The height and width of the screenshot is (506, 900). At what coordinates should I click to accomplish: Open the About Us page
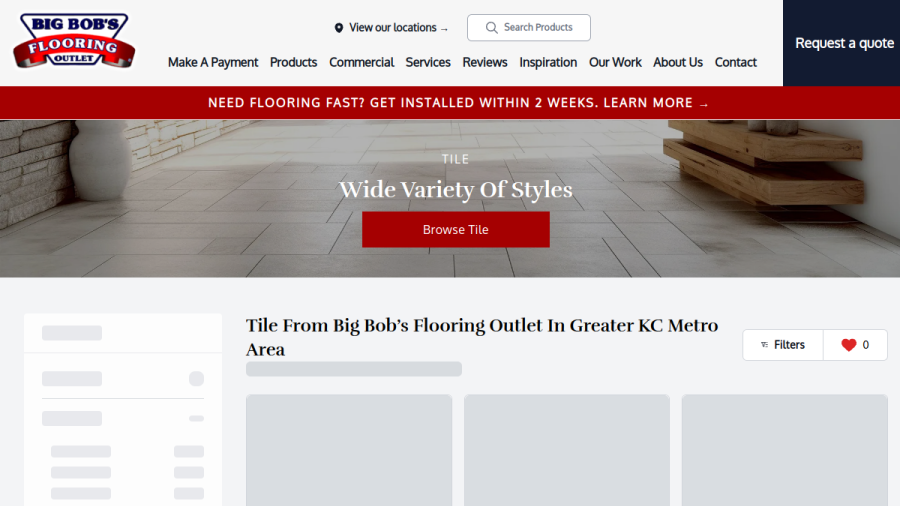(x=678, y=62)
